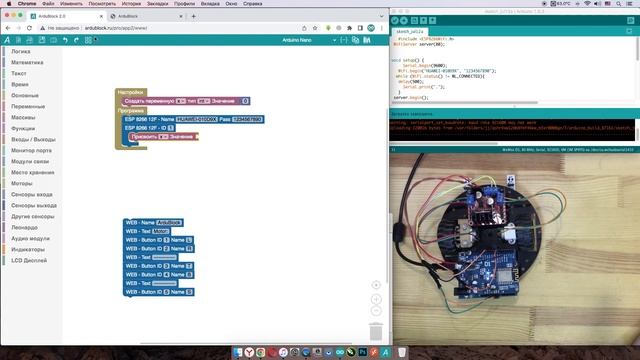640x360 pixels.
Task: Click the Verify checkmark button in Arduino IDE
Action: 395,20
